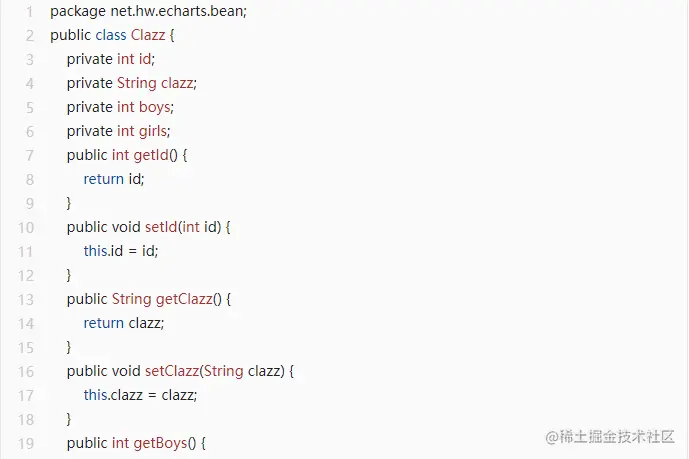Image resolution: width=689 pixels, height=459 pixels.
Task: Click the 'return id;' statement
Action: coord(114,179)
